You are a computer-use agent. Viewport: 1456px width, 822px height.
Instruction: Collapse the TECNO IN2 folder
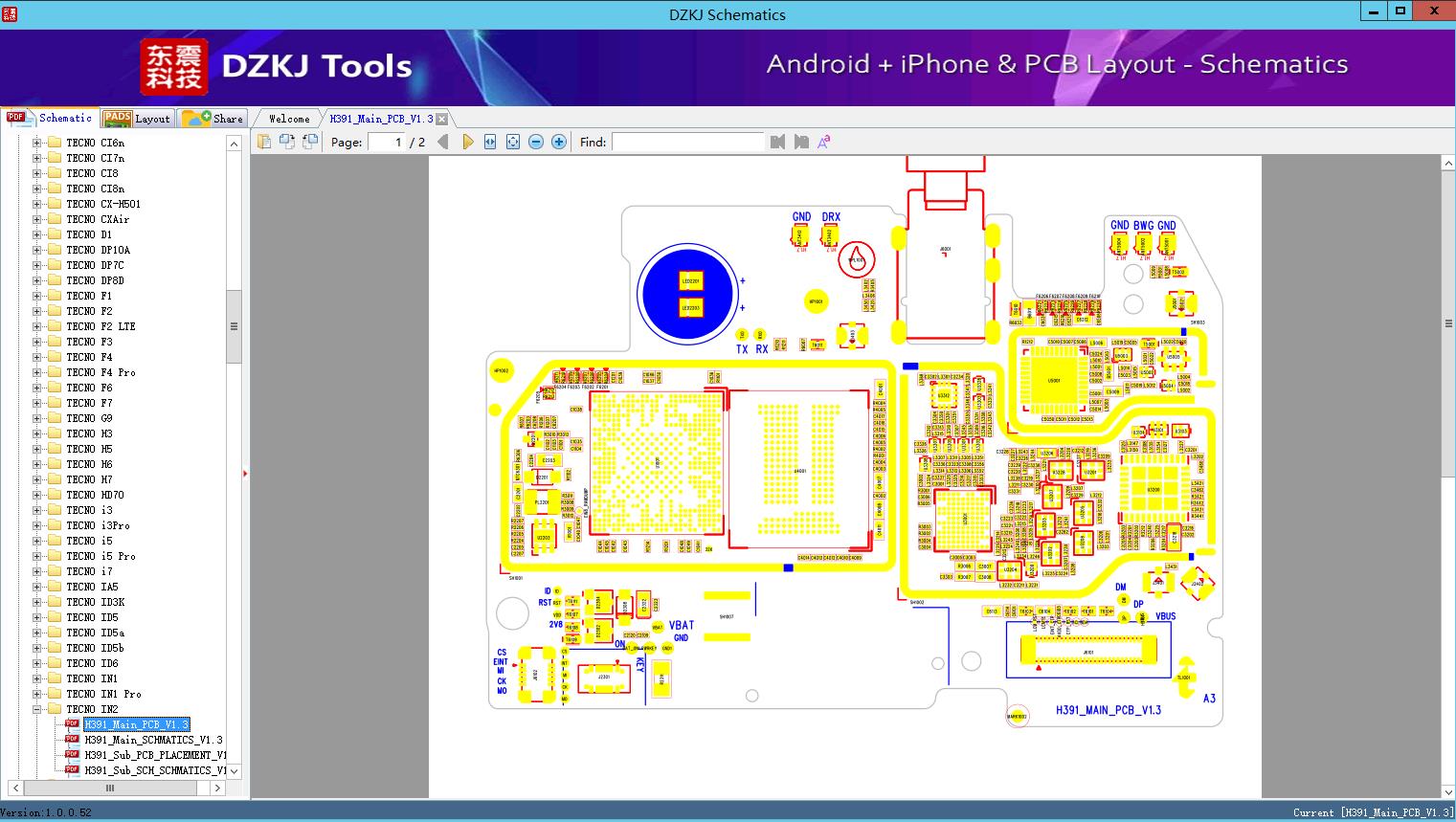[36, 709]
